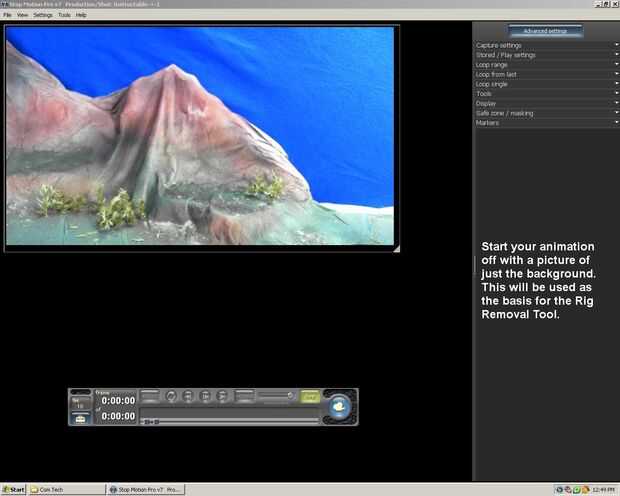Click the current frame time counter

(118, 400)
